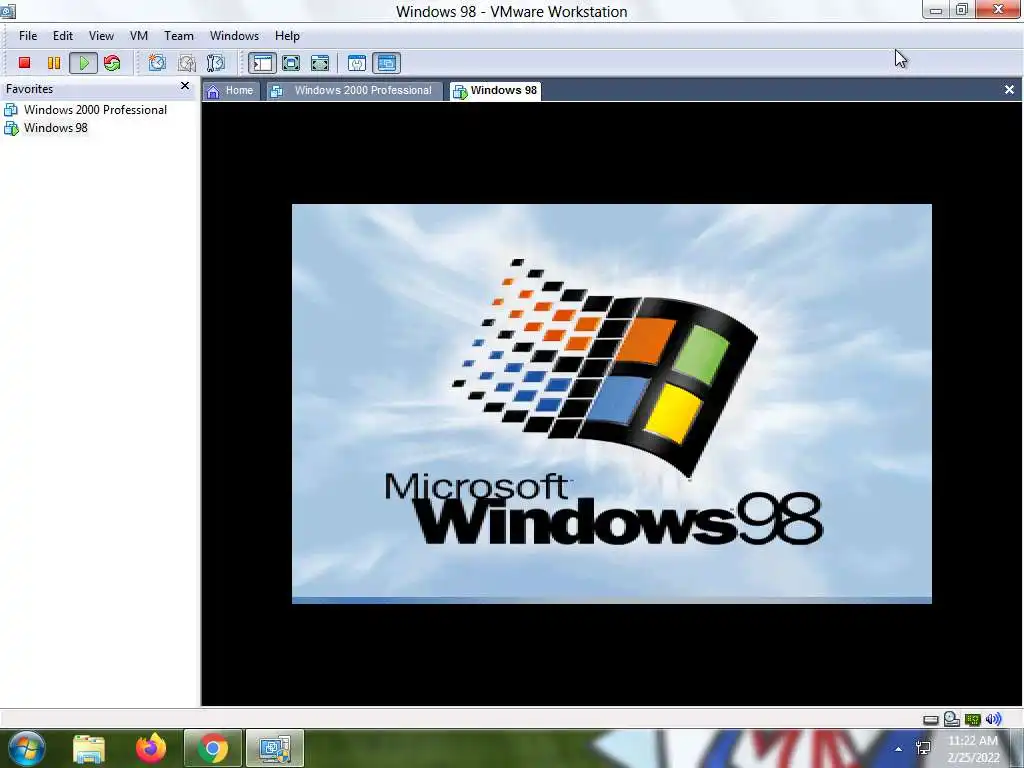Viewport: 1024px width, 768px height.
Task: Click the CD-ROM device status icon
Action: point(952,719)
